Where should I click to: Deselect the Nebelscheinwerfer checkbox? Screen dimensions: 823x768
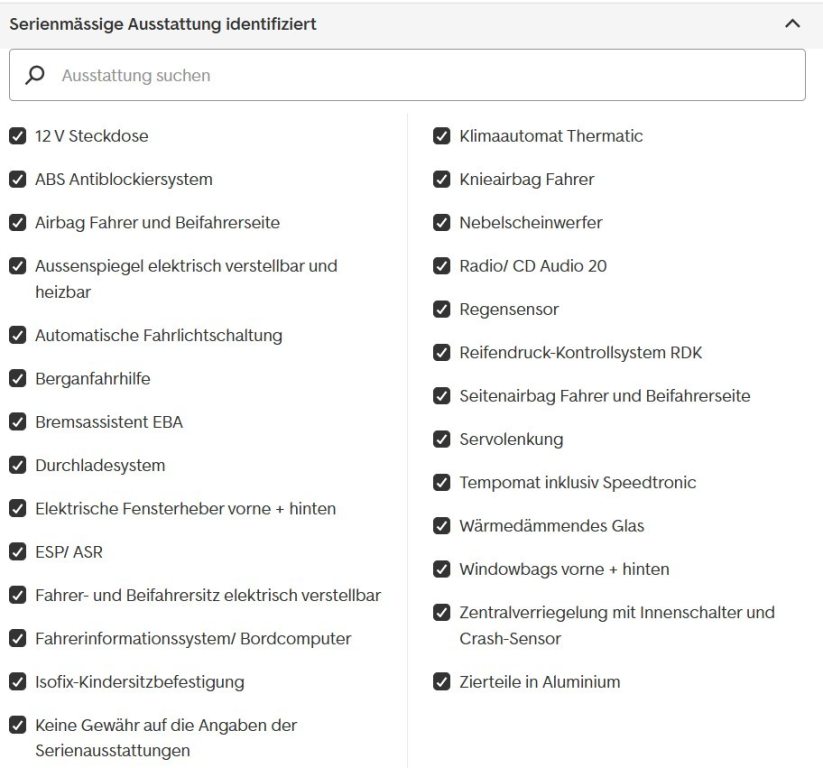pyautogui.click(x=441, y=223)
